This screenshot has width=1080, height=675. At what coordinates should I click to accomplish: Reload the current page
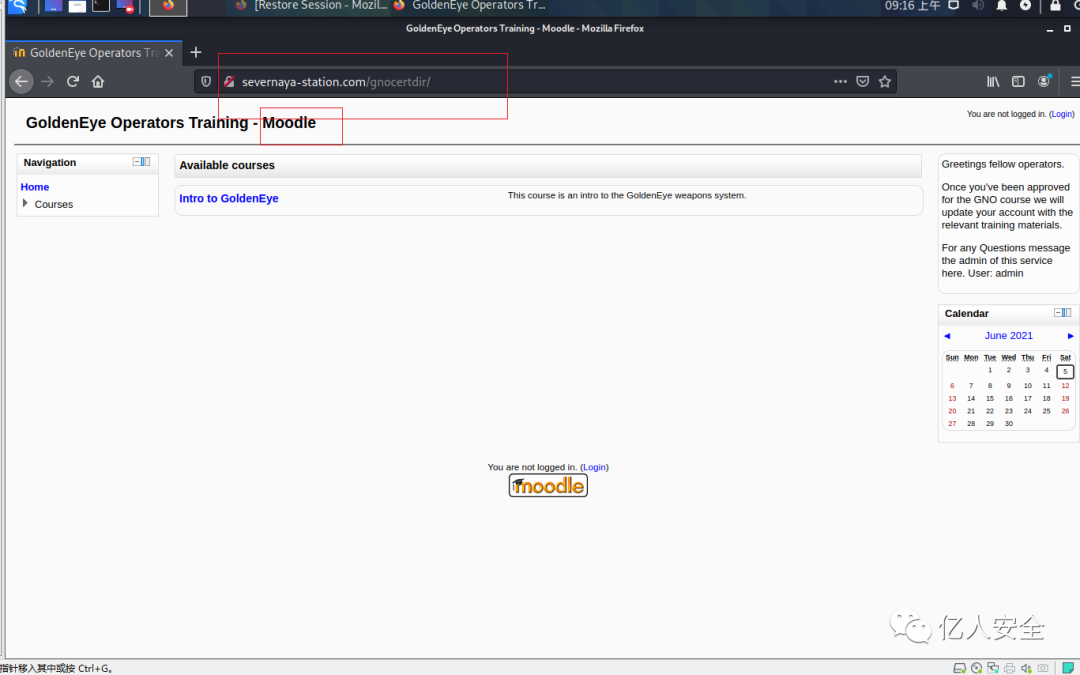point(72,81)
